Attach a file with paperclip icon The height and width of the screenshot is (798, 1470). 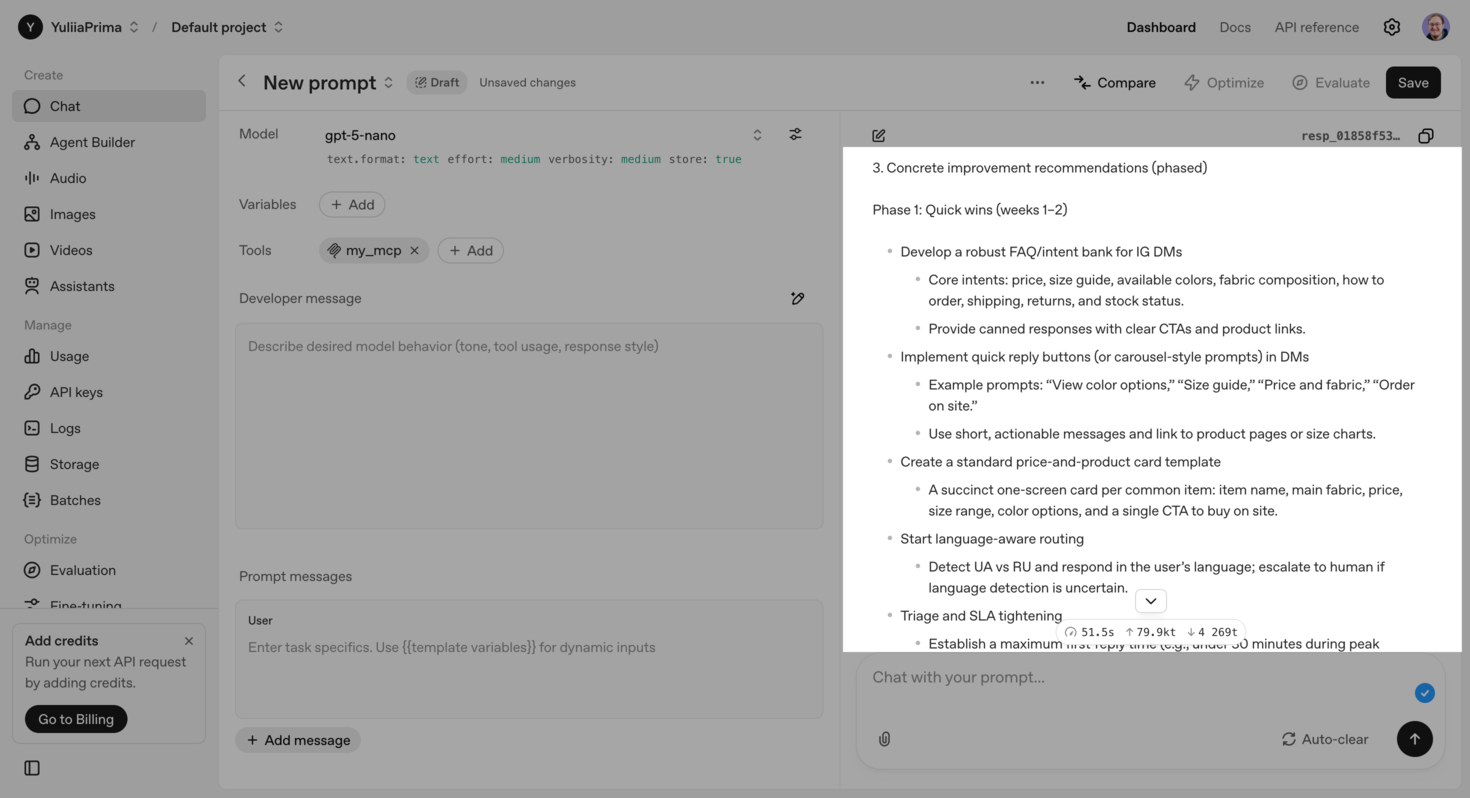(x=884, y=739)
